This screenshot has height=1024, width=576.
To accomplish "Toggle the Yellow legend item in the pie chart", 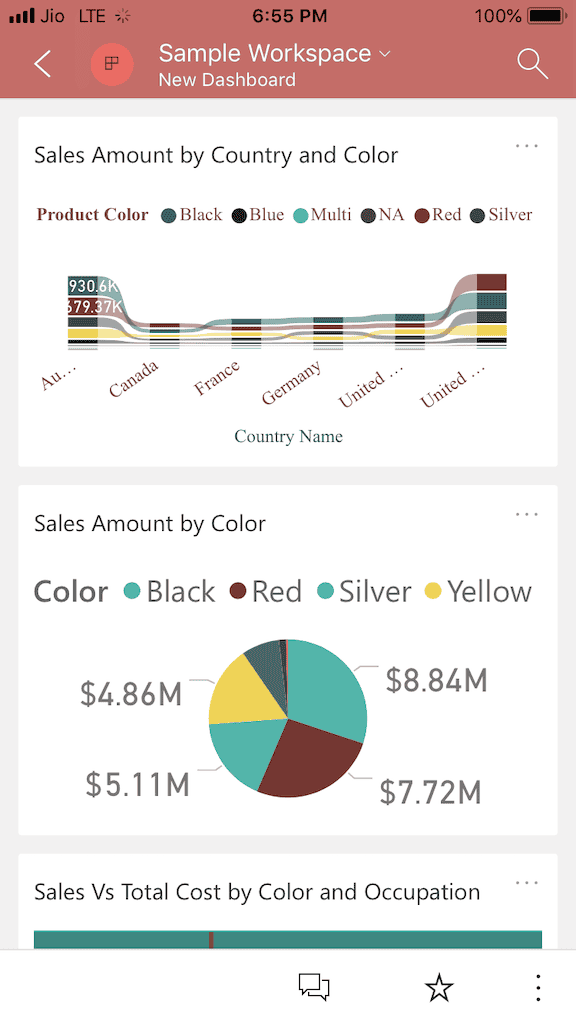I will [478, 591].
